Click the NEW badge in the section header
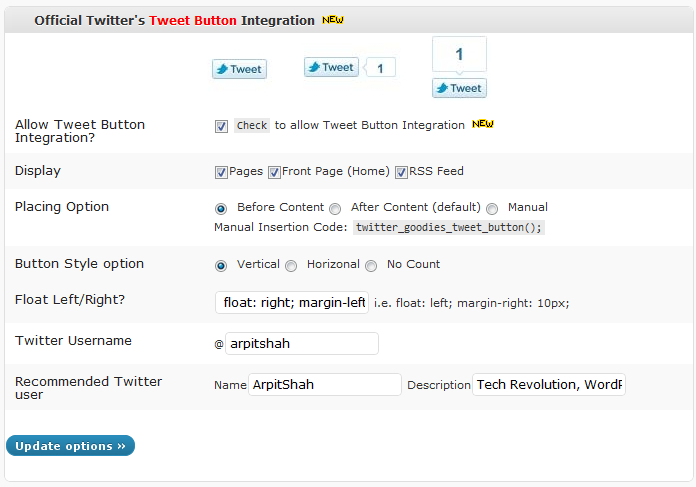Viewport: 696px width, 487px height. [x=333, y=20]
